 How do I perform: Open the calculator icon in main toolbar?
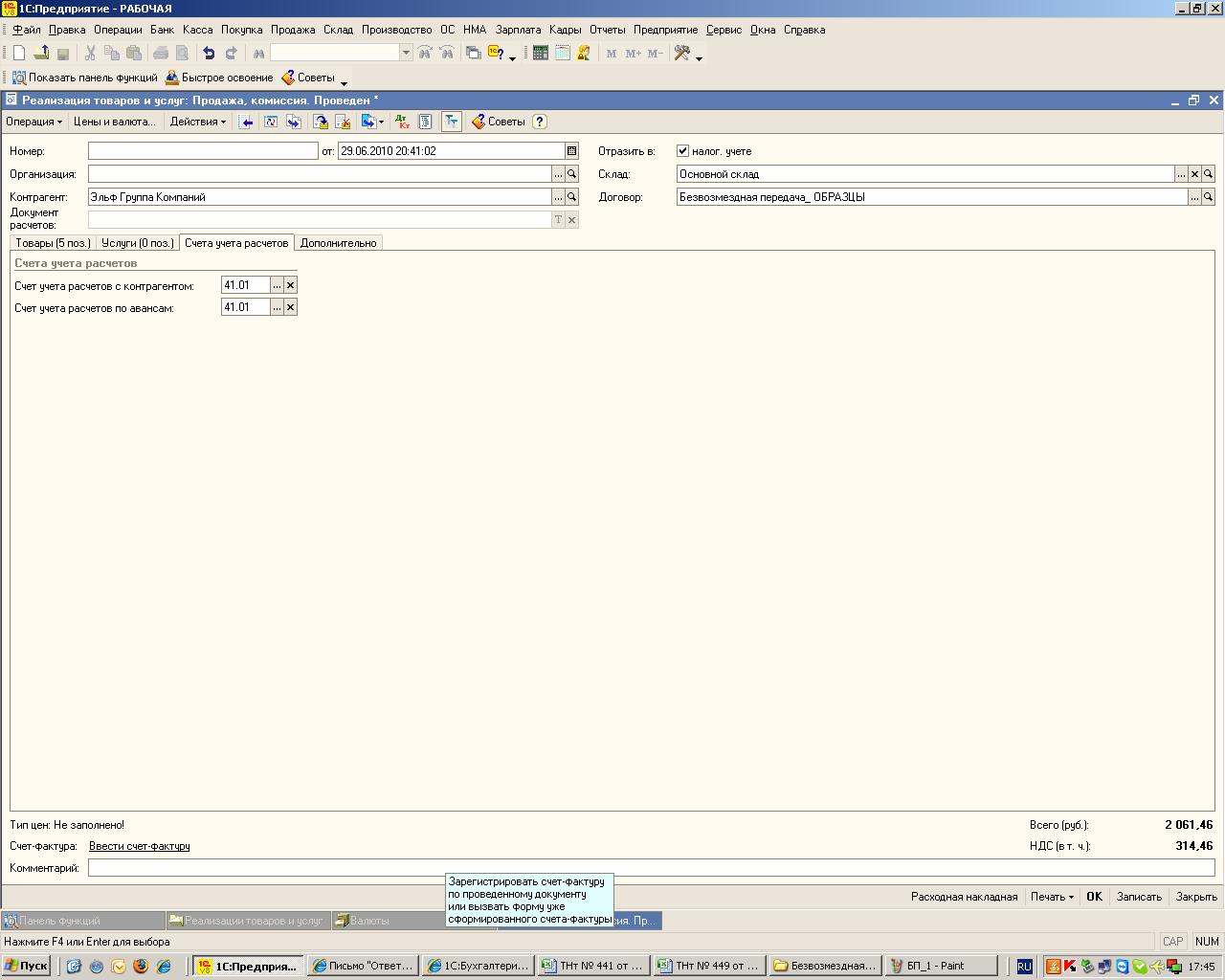[540, 54]
